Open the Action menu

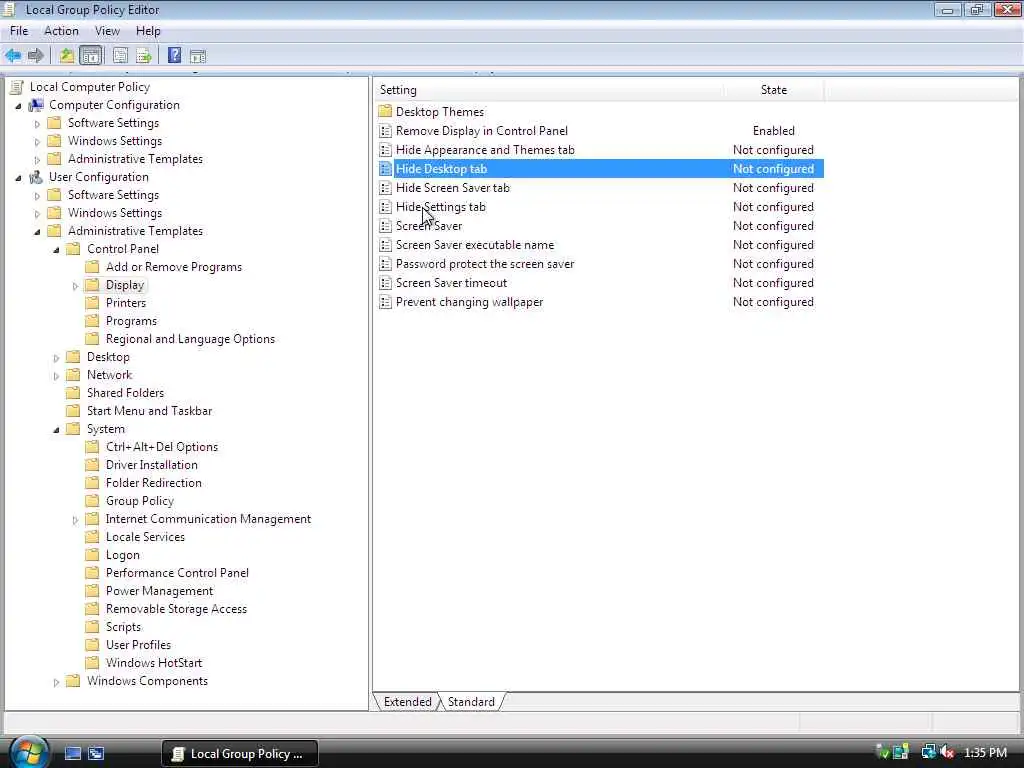point(61,31)
